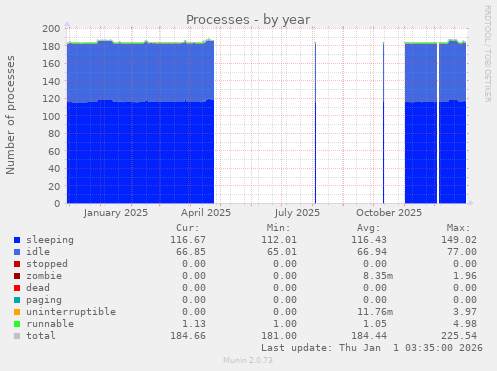Screen dimensions: 497x371
Task: Select the 'paging' legend label
Action: click(x=44, y=300)
